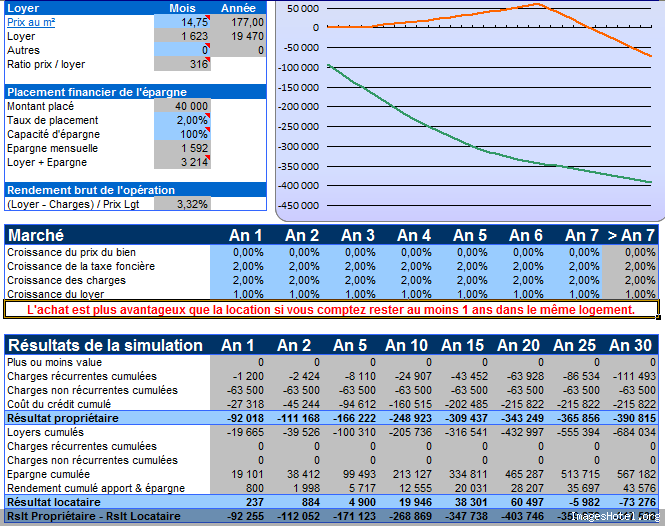Select the Epargne mensuelle value 1 592
This screenshot has height=526, width=665.
coord(182,148)
